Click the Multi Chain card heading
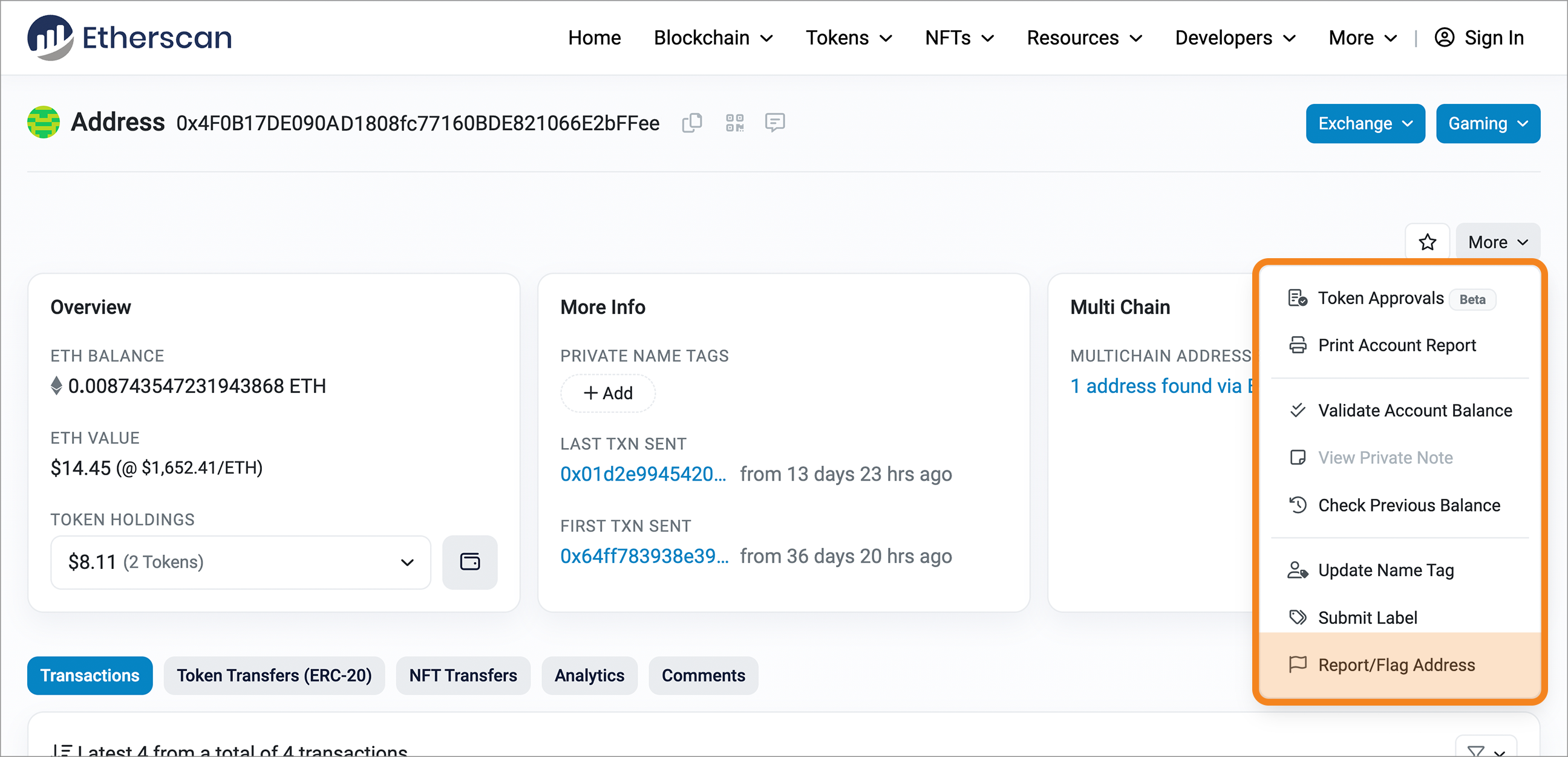 coord(1120,307)
